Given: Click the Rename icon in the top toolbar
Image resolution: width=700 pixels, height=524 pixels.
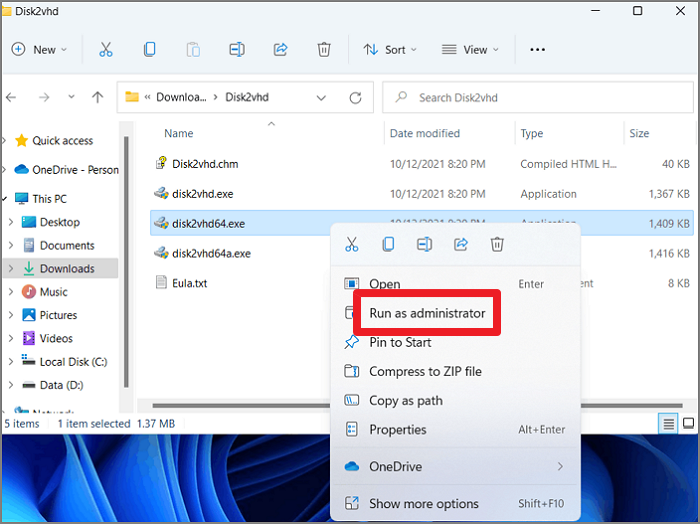Looking at the screenshot, I should pyautogui.click(x=237, y=49).
